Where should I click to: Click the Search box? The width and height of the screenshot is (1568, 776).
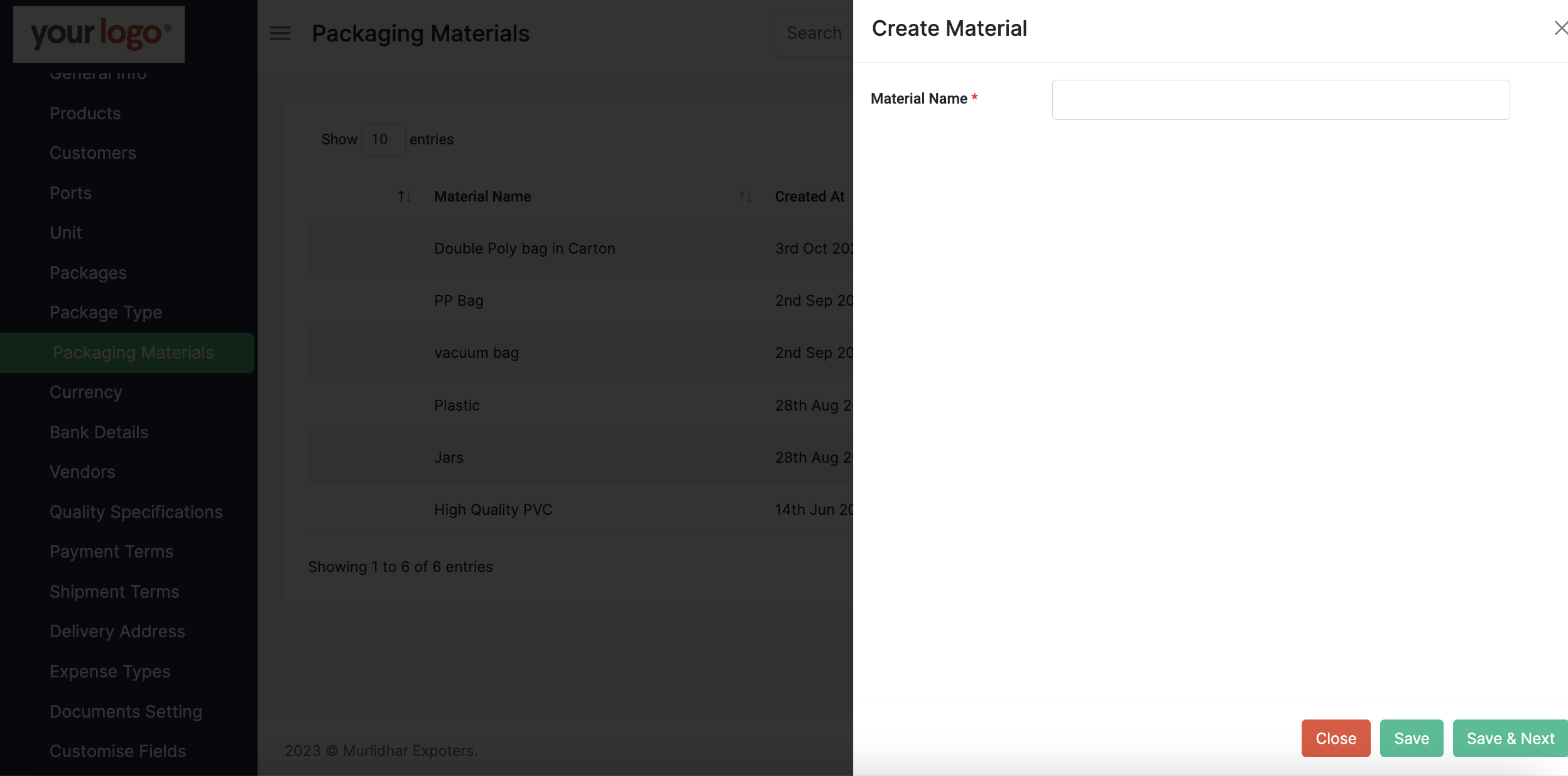coord(814,33)
